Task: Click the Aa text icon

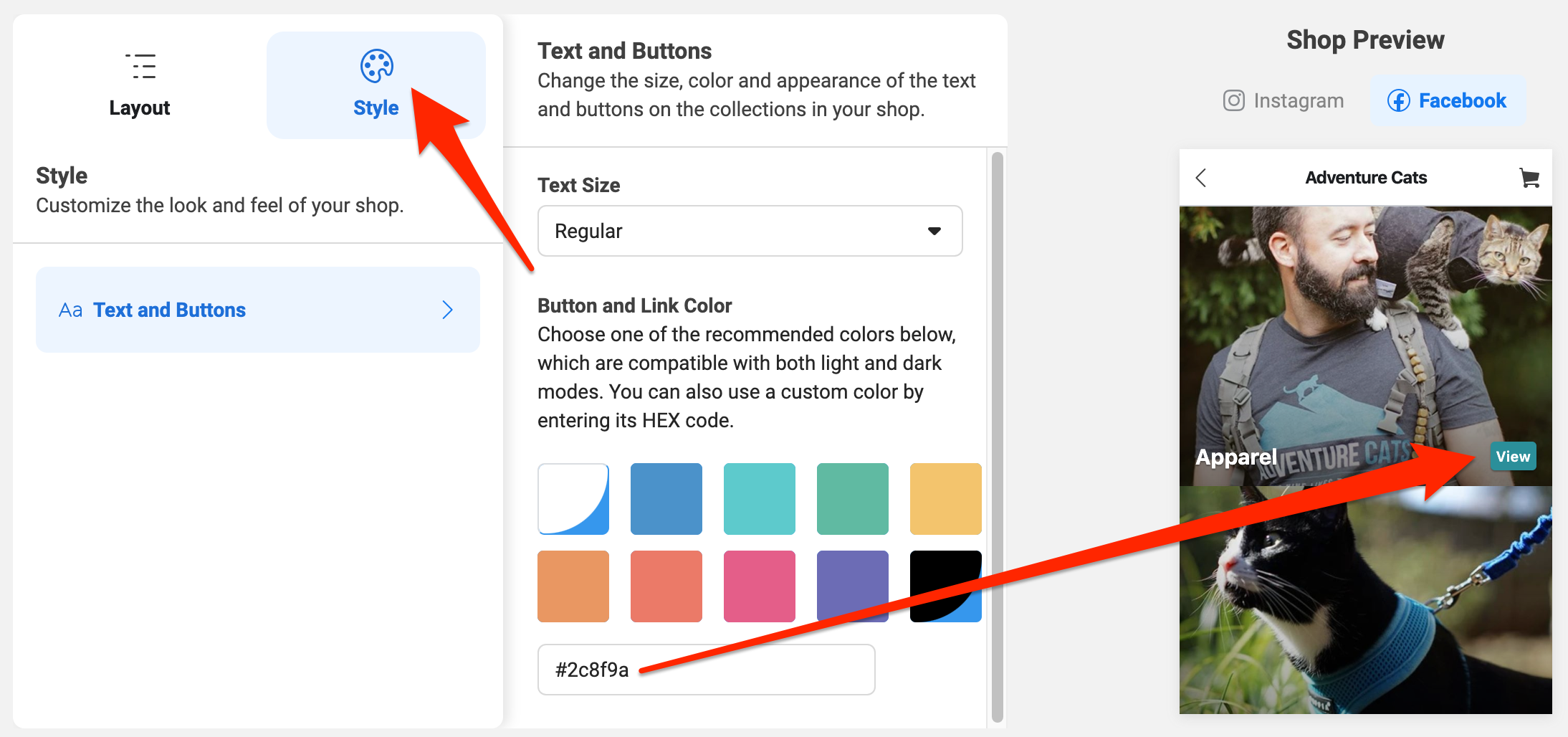Action: tap(70, 310)
